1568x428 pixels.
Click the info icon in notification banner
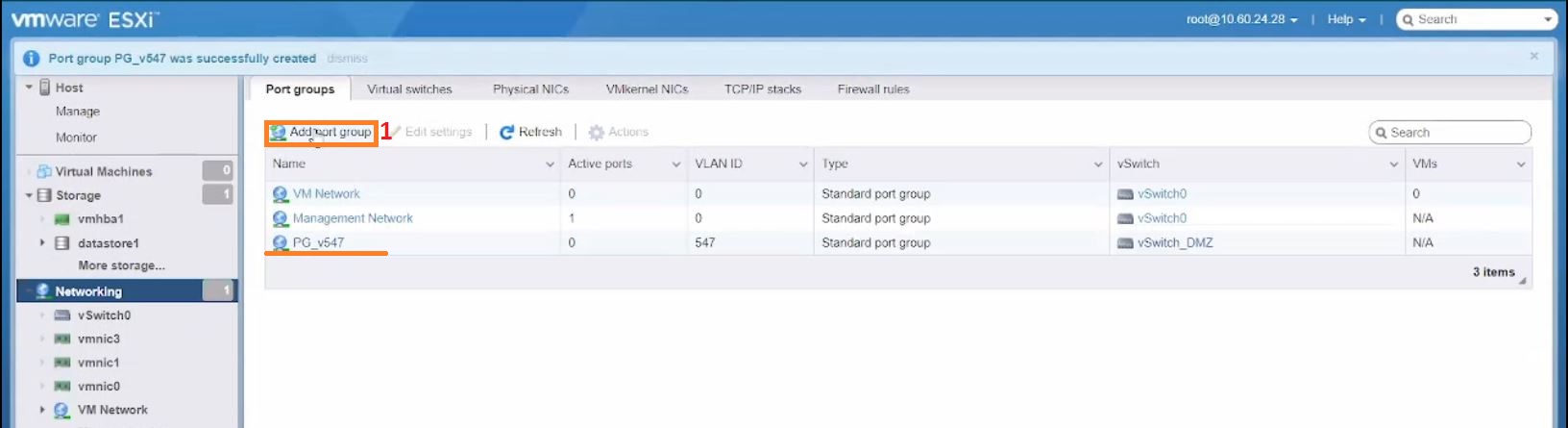point(31,59)
